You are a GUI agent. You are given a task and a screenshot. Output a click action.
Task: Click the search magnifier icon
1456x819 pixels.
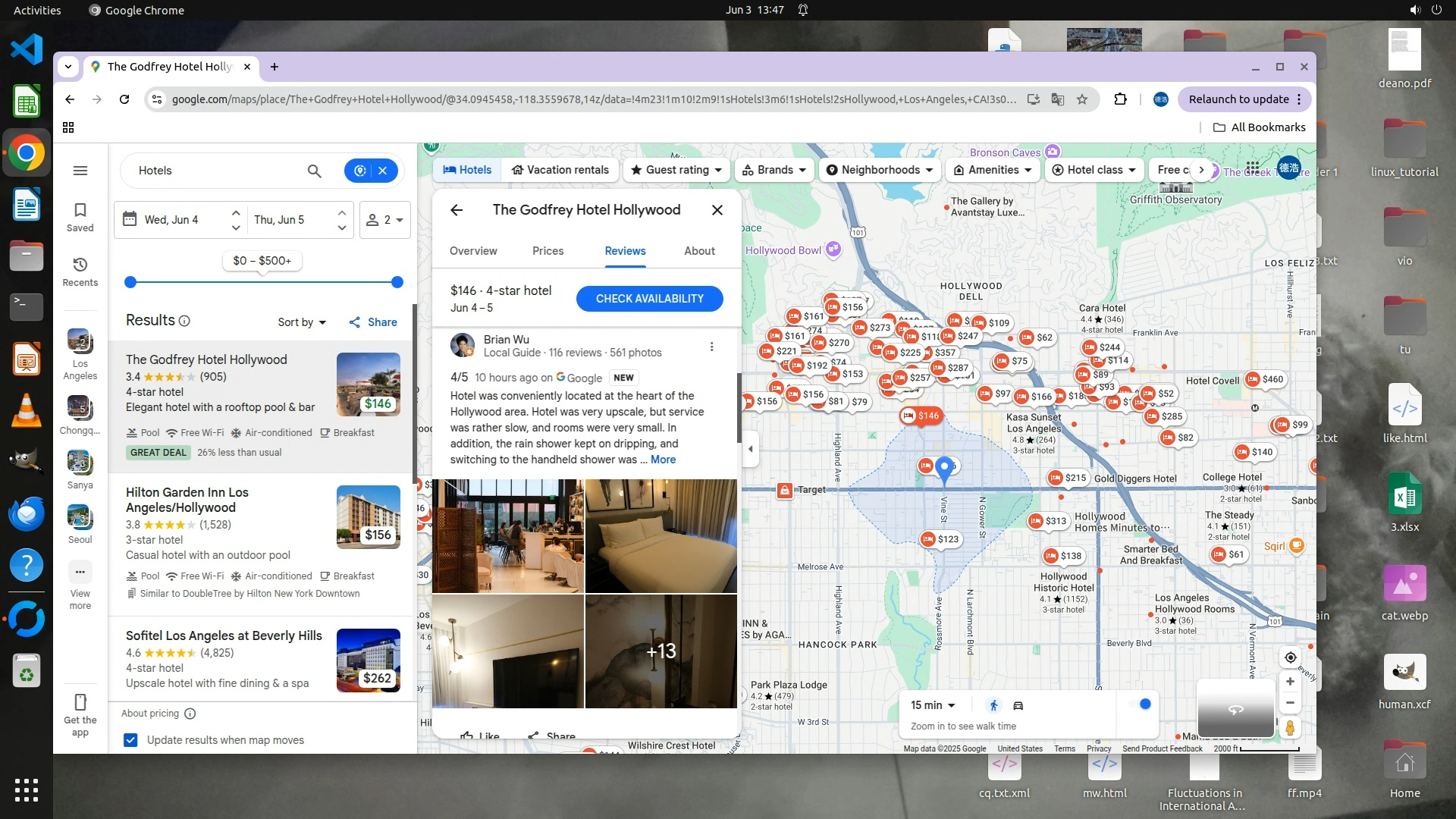pos(314,171)
